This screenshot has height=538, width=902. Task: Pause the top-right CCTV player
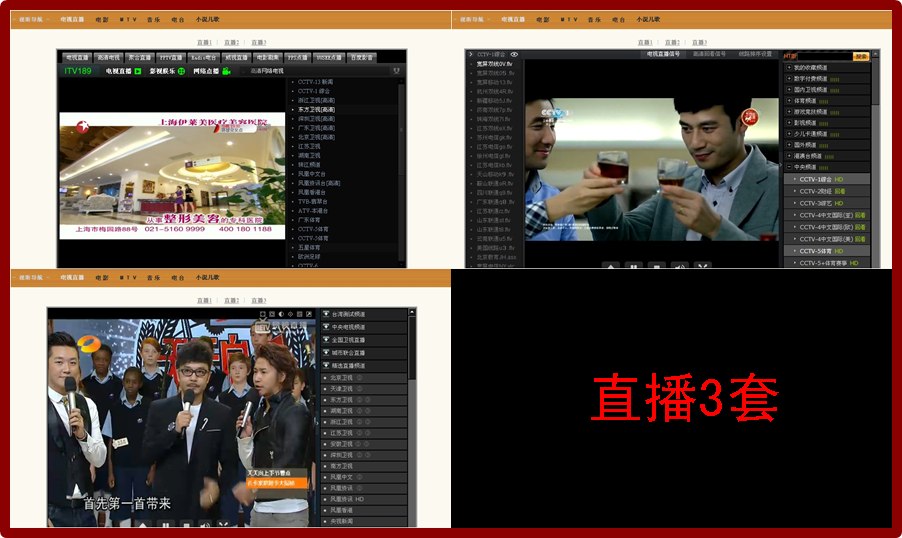(x=633, y=268)
